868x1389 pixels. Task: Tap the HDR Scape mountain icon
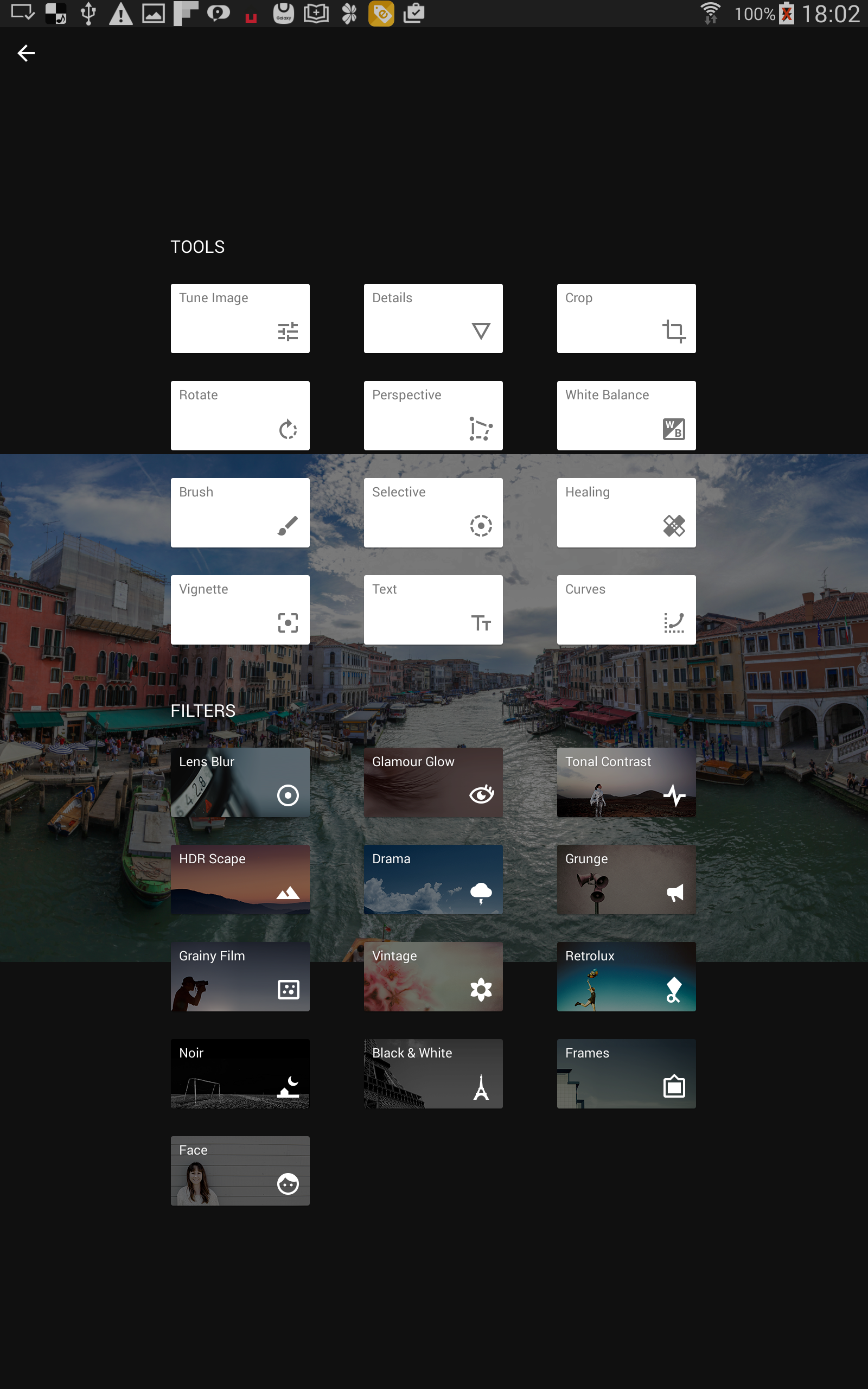[288, 893]
